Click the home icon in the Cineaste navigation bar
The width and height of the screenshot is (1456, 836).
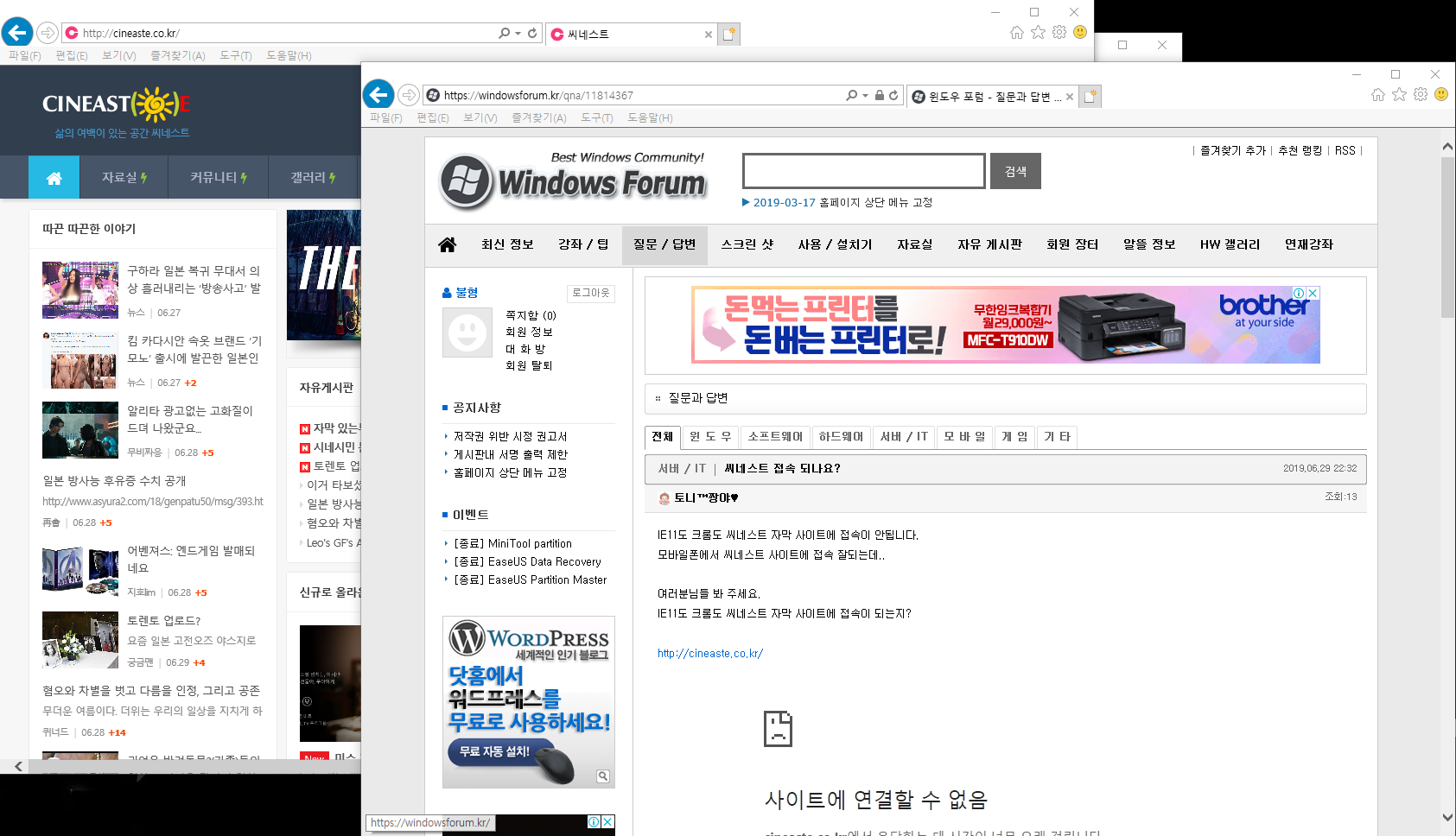click(x=54, y=177)
